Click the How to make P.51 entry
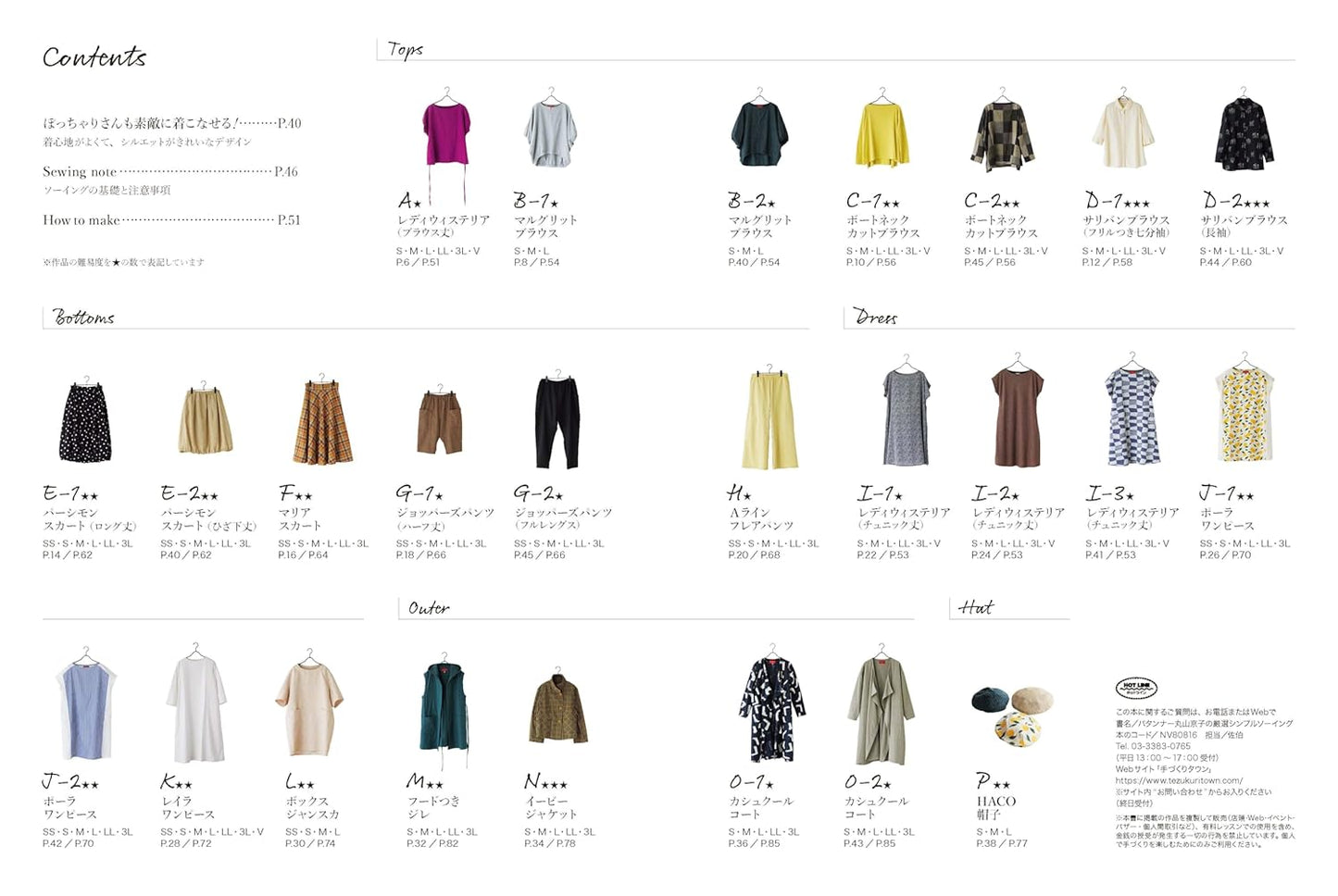The width and height of the screenshot is (1338, 896). pos(171,220)
